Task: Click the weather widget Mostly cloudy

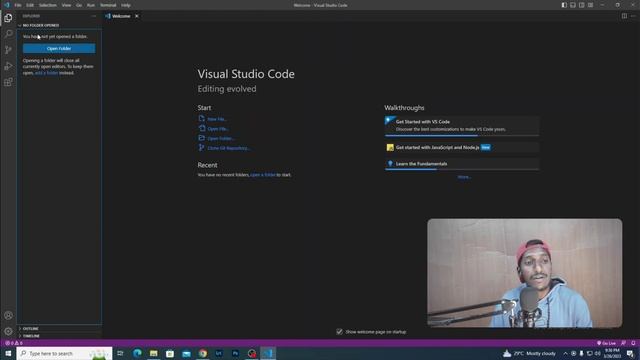Action: 529,353
